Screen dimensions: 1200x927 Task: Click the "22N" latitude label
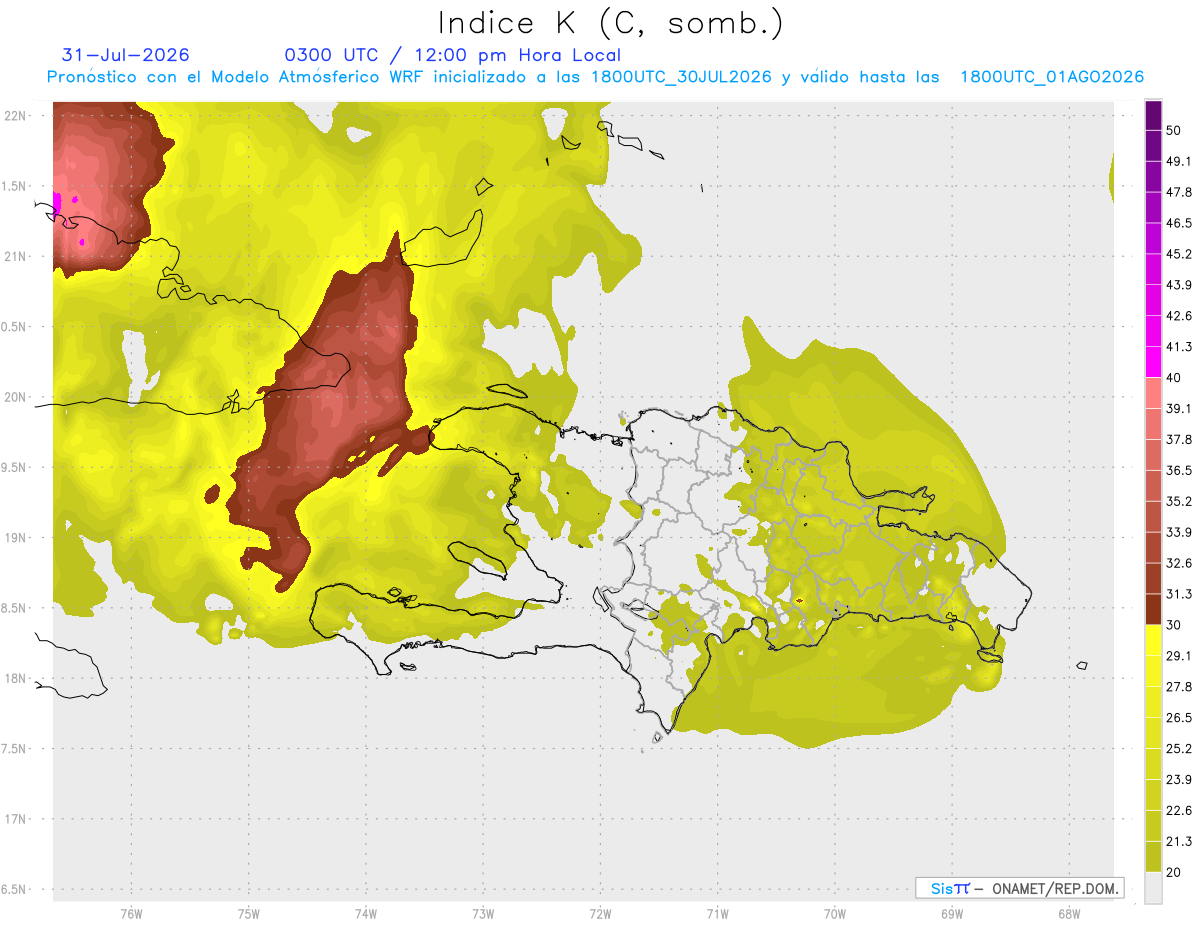(x=14, y=116)
